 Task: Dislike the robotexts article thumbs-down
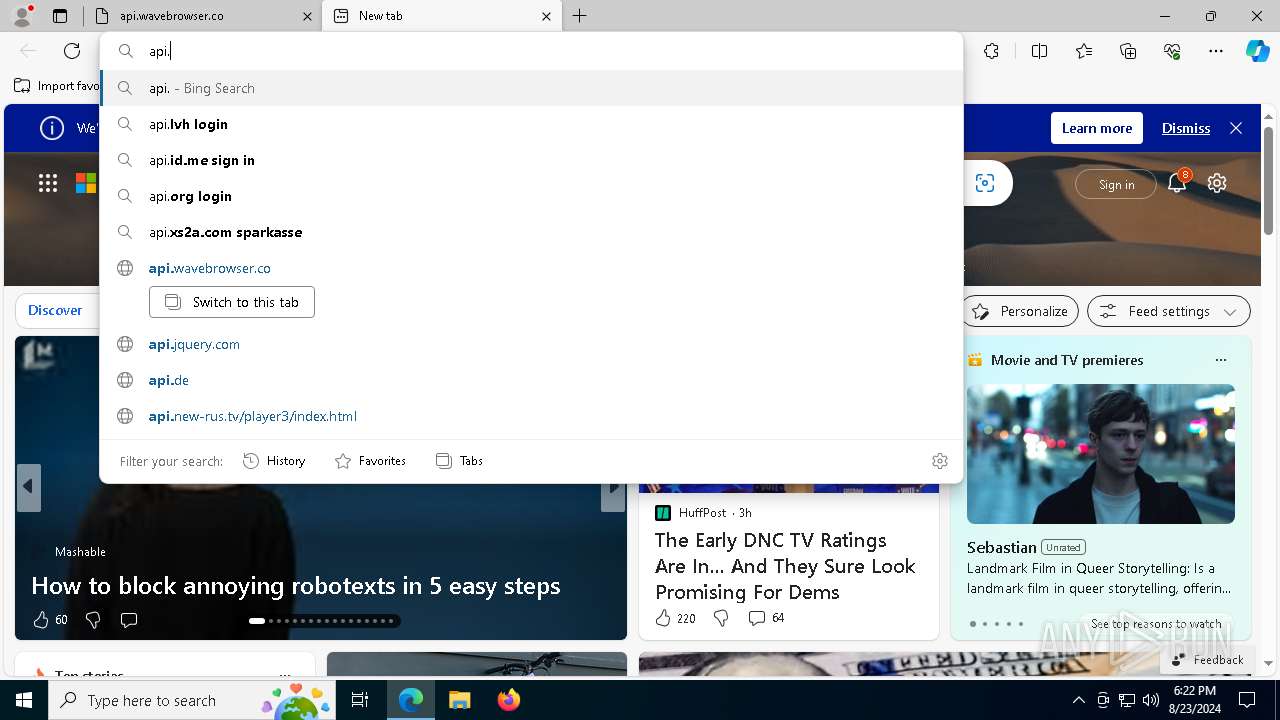pos(93,620)
